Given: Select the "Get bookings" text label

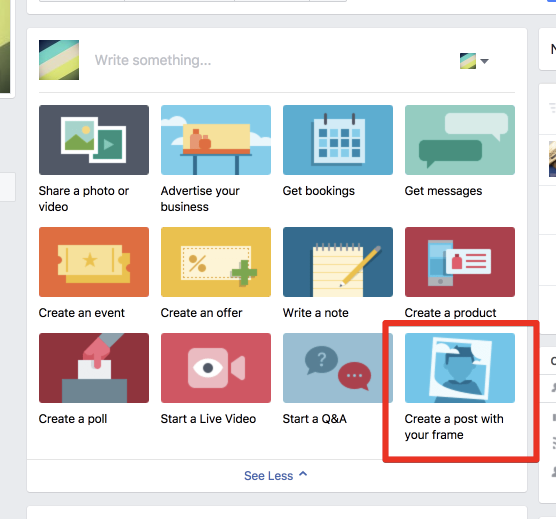Looking at the screenshot, I should 318,191.
